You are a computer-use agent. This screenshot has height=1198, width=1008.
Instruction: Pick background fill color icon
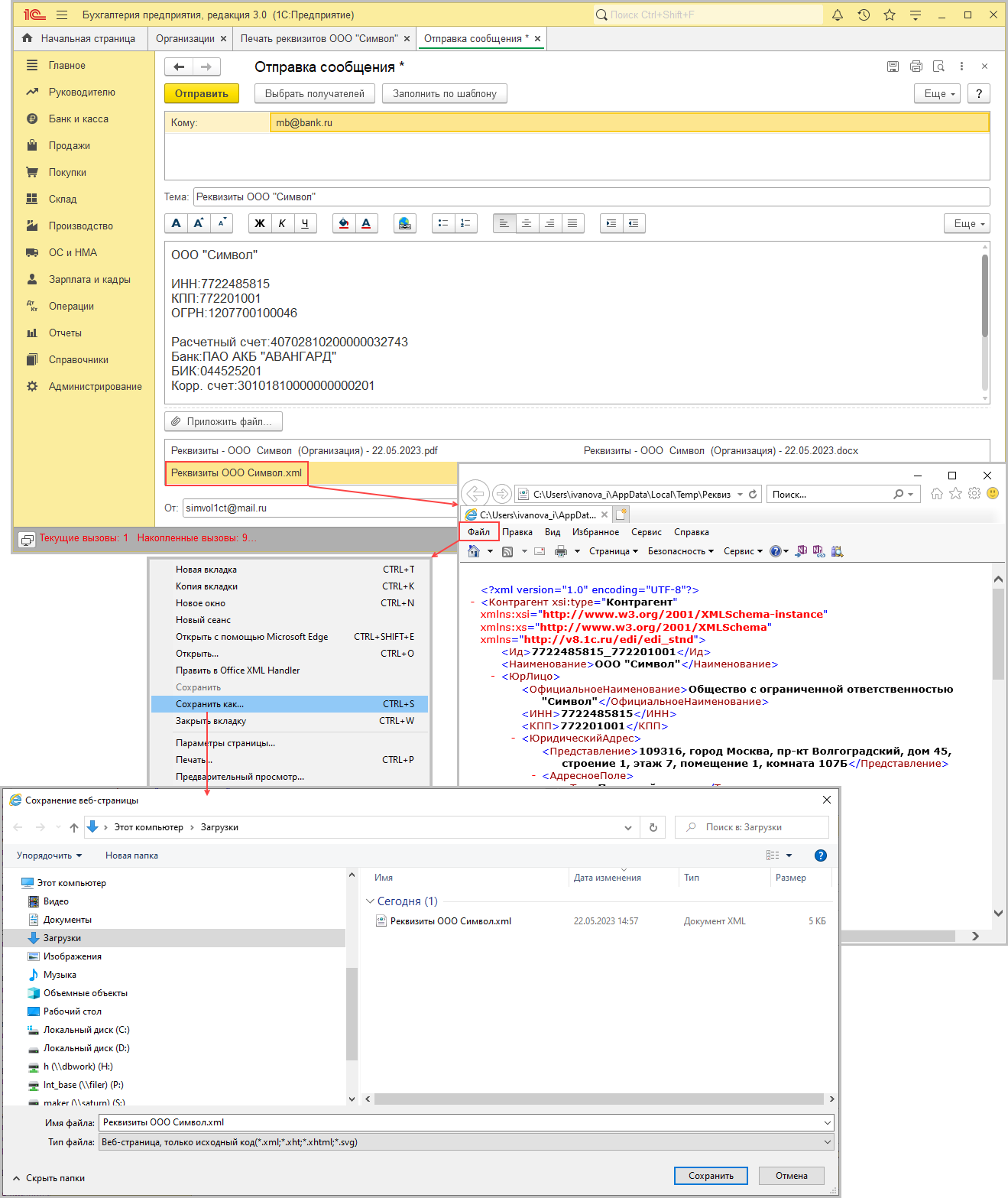tap(344, 223)
